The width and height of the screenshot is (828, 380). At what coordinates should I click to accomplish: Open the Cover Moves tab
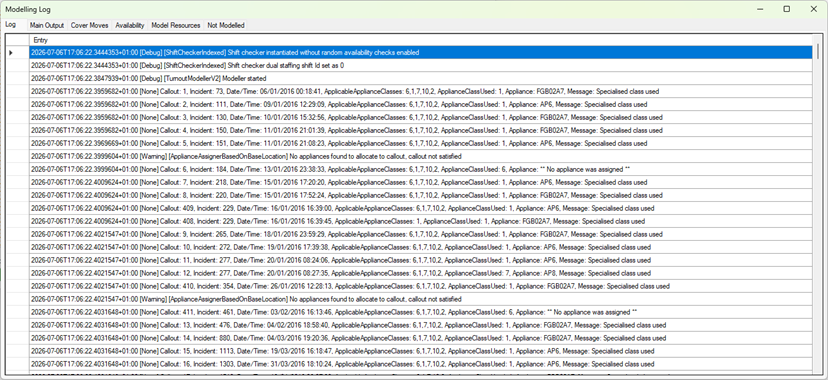click(x=90, y=25)
